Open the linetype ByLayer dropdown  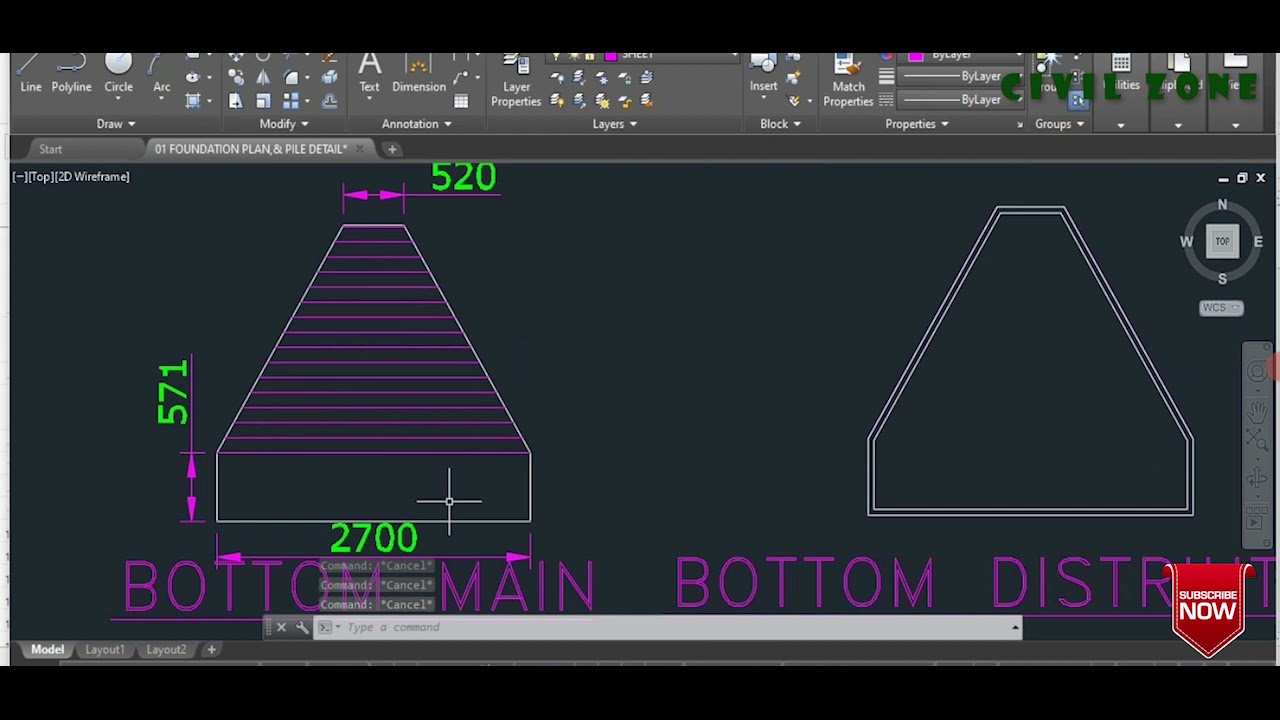(961, 100)
